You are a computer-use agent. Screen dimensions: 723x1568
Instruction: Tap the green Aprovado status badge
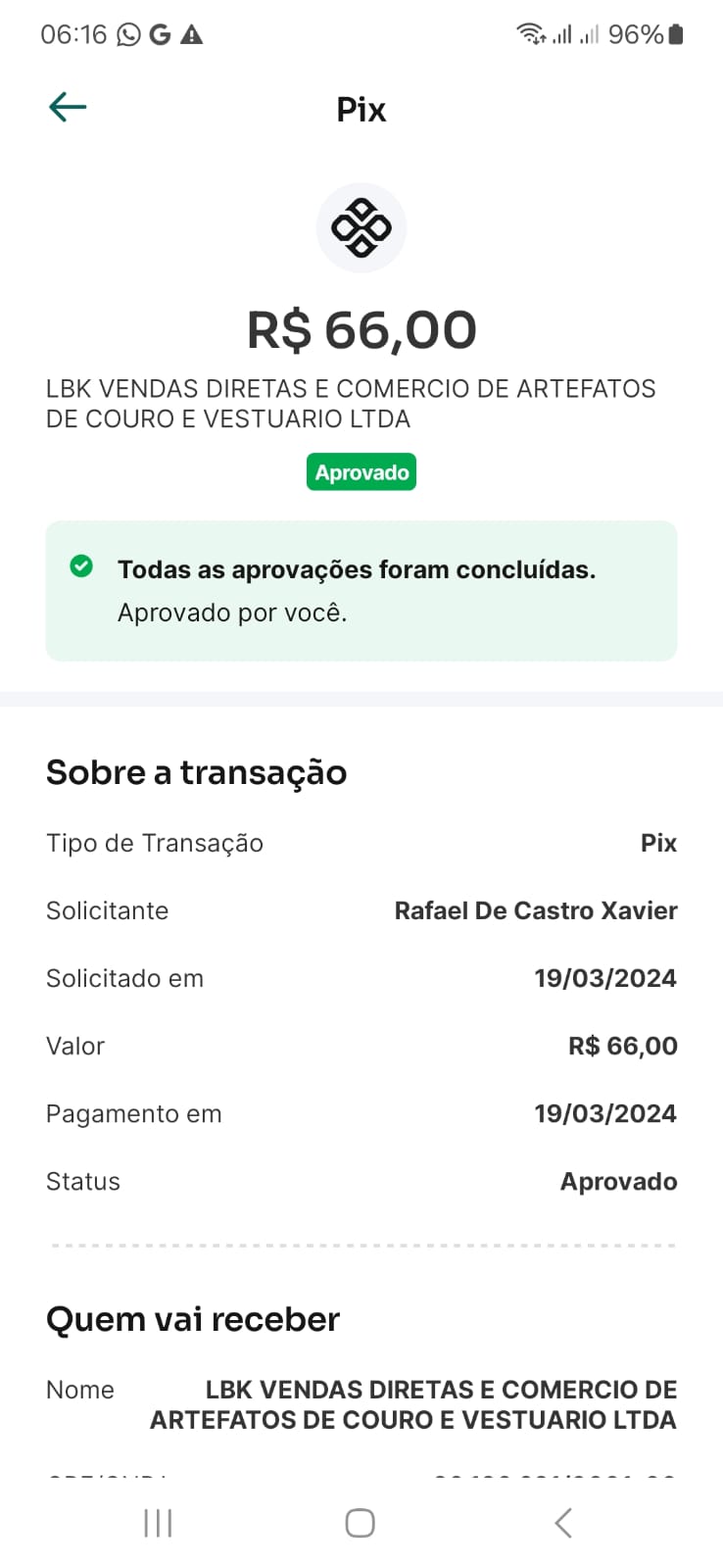click(361, 472)
